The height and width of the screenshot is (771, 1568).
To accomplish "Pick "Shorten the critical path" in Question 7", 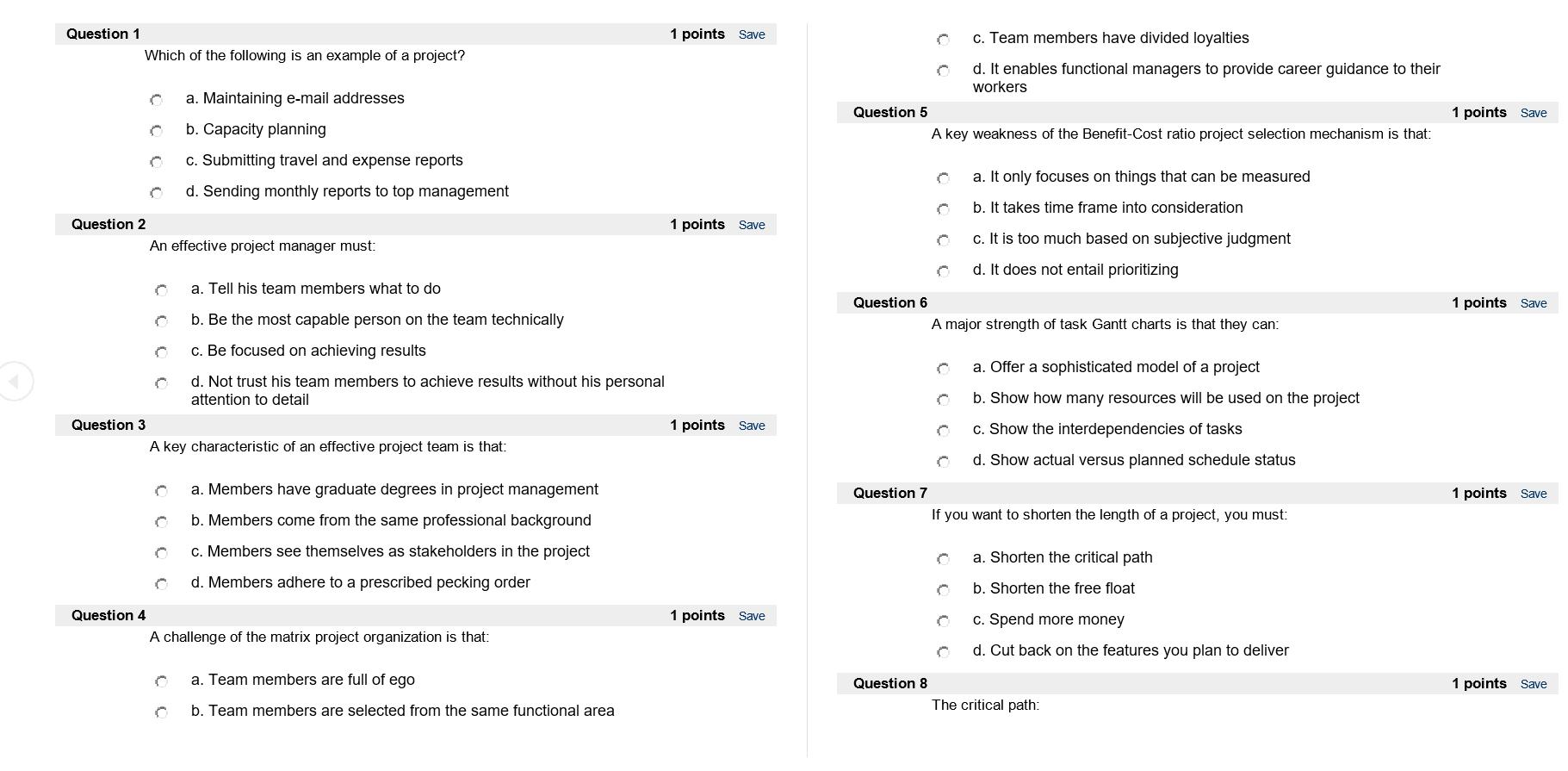I will click(x=943, y=560).
